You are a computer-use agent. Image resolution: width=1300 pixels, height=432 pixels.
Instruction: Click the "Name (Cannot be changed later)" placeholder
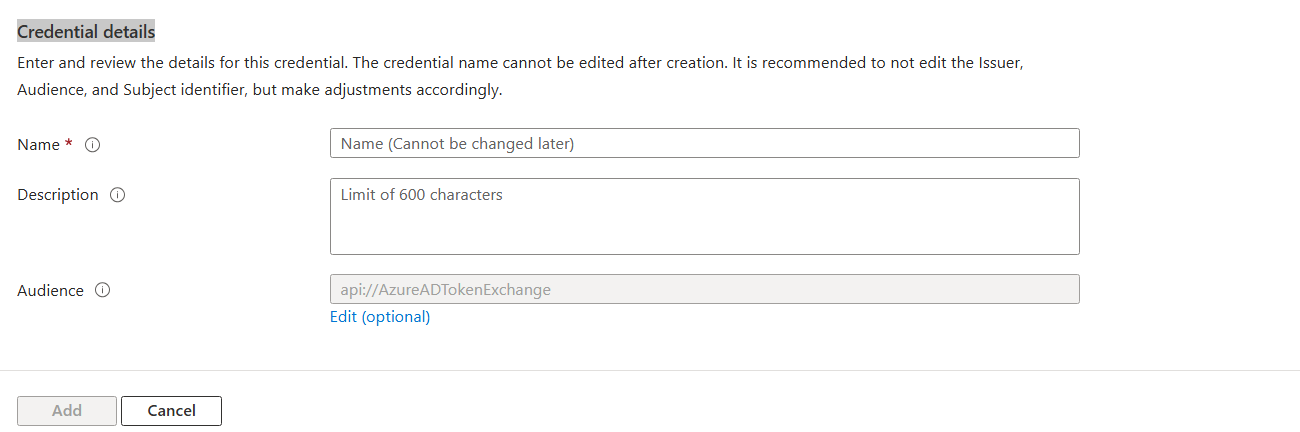click(x=457, y=144)
